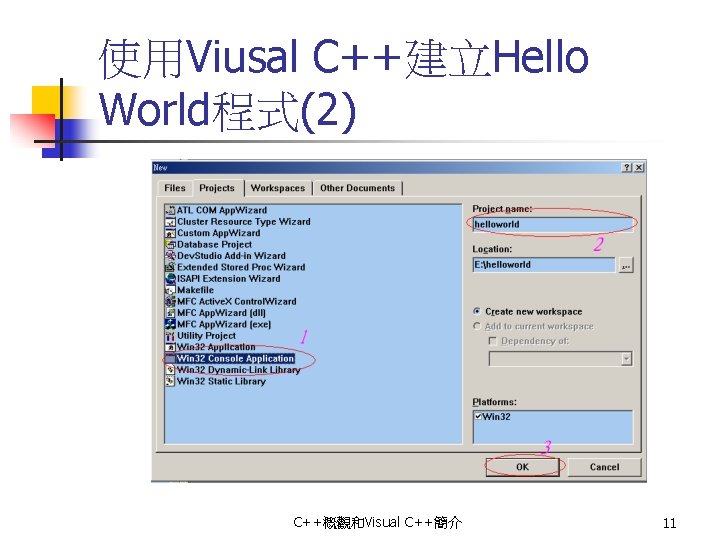Click the Win32 Application icon

click(x=170, y=347)
